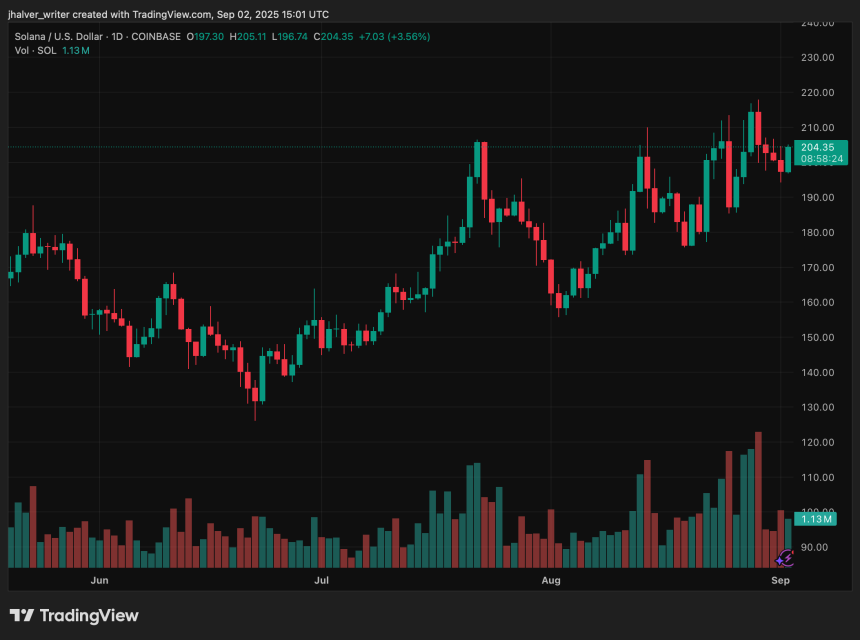The width and height of the screenshot is (860, 640).
Task: Click the TradingView logo
Action: 74,616
